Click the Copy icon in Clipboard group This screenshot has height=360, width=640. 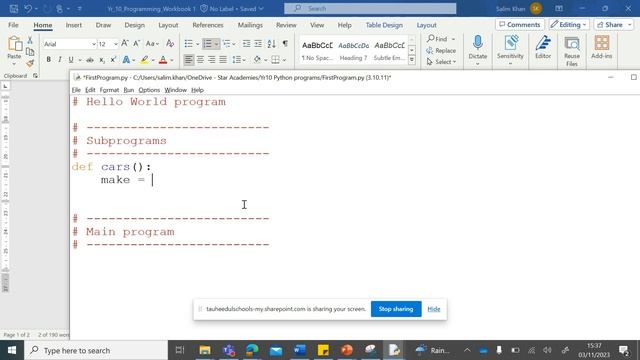(30, 52)
